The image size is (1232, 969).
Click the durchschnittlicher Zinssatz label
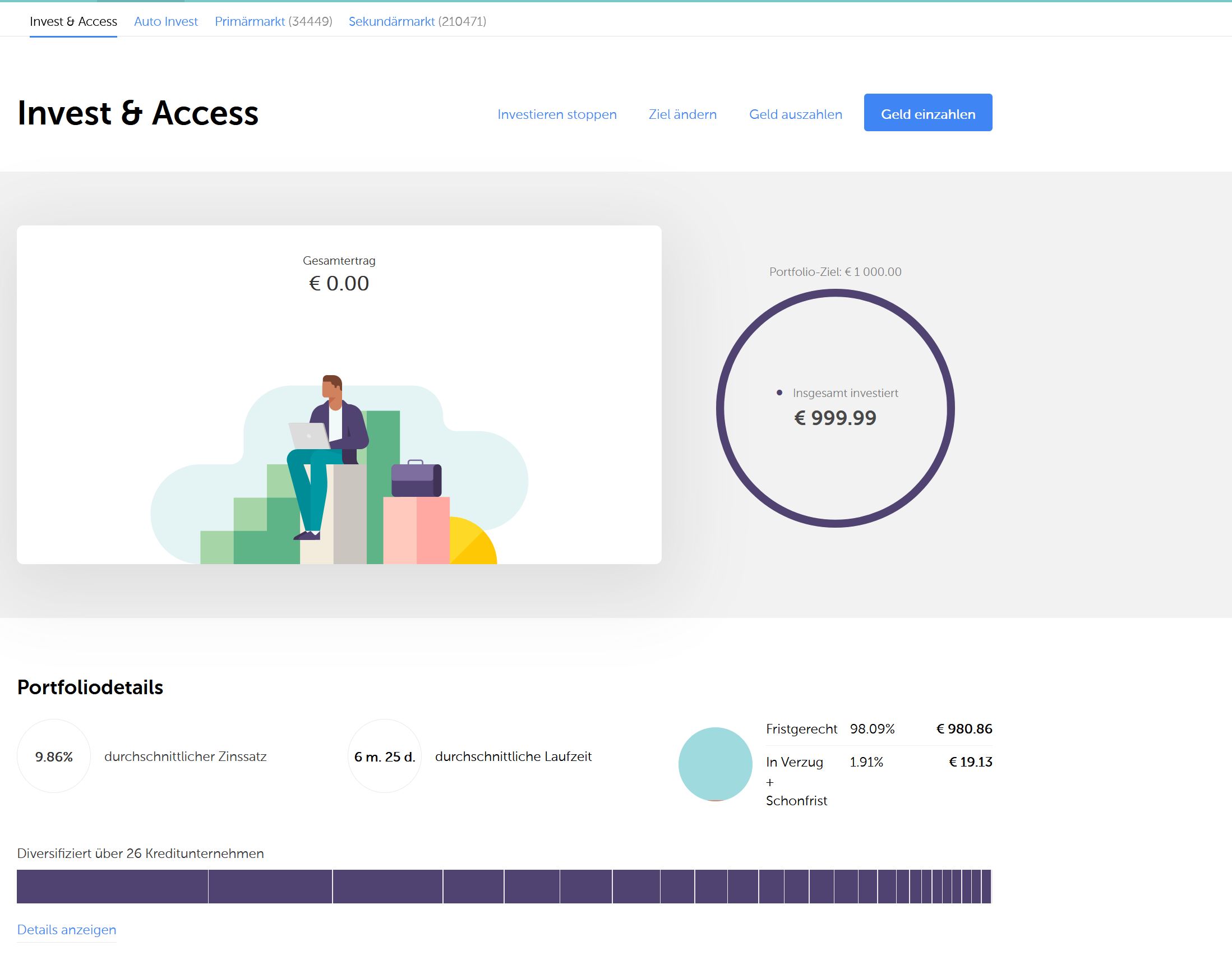[x=185, y=756]
